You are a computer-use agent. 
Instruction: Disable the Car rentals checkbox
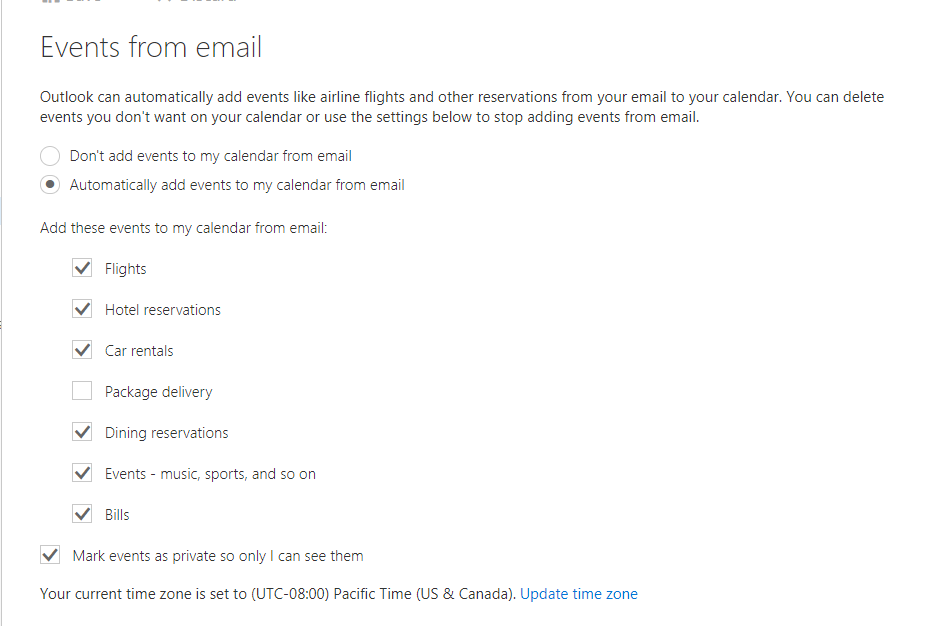[82, 351]
